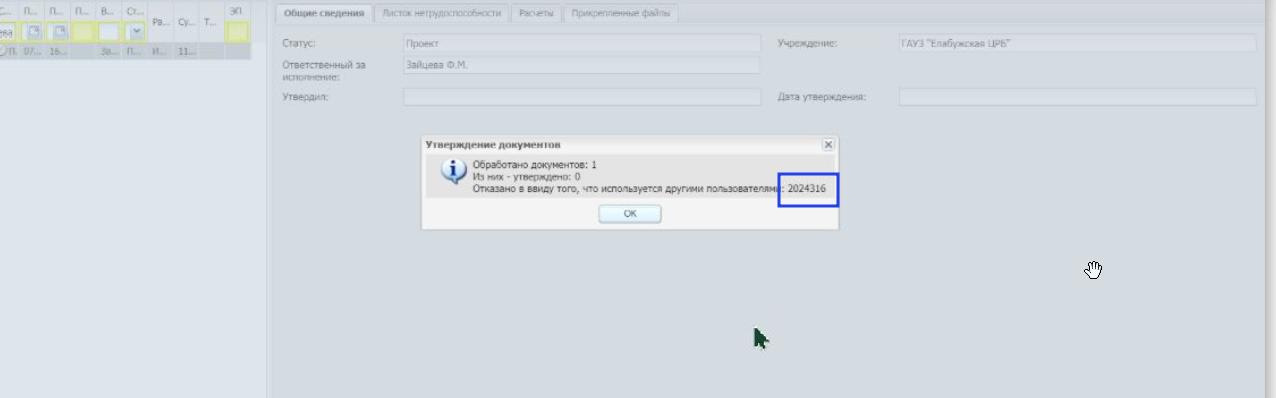1276x398 pixels.
Task: Select the Прикрепленные файлы tab
Action: point(621,14)
